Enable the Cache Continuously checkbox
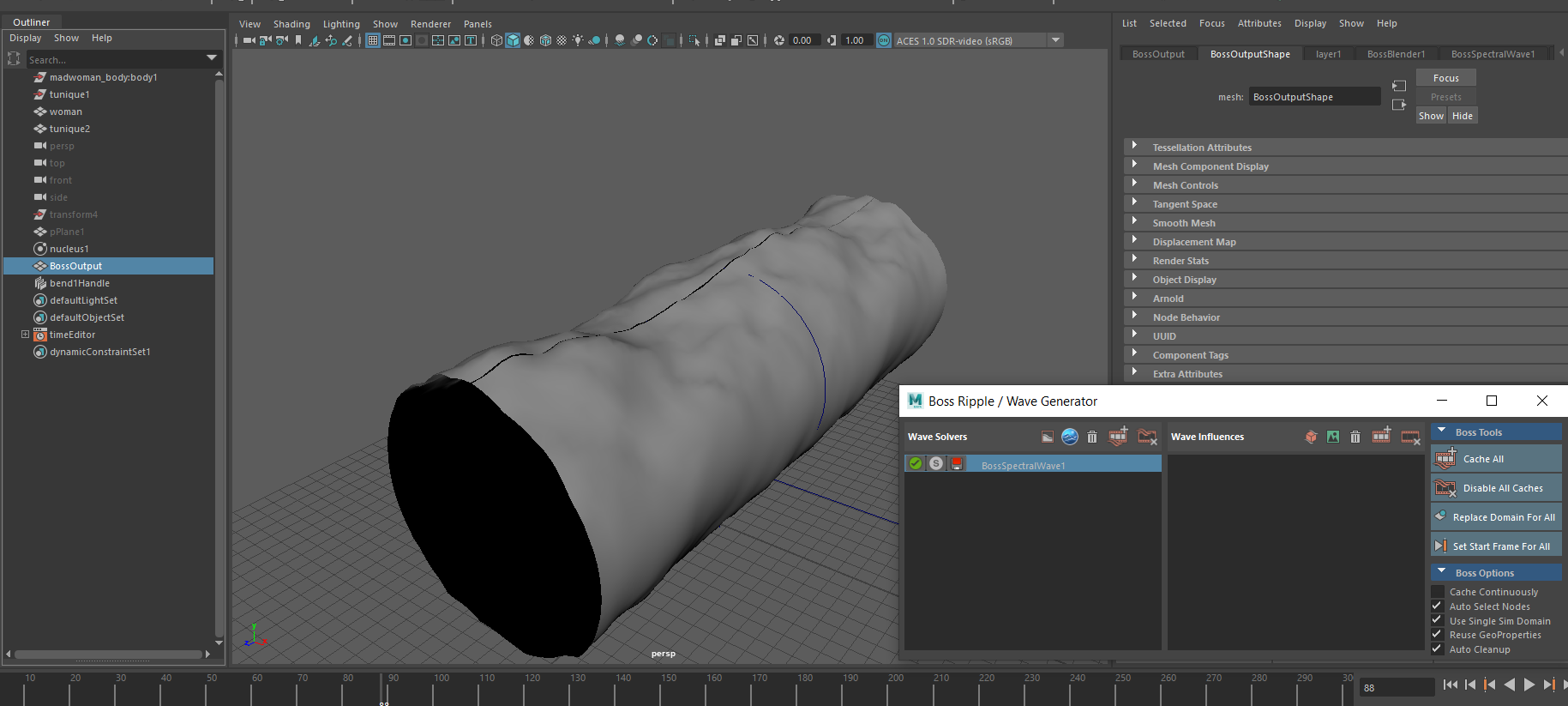Image resolution: width=1568 pixels, height=706 pixels. [x=1438, y=592]
